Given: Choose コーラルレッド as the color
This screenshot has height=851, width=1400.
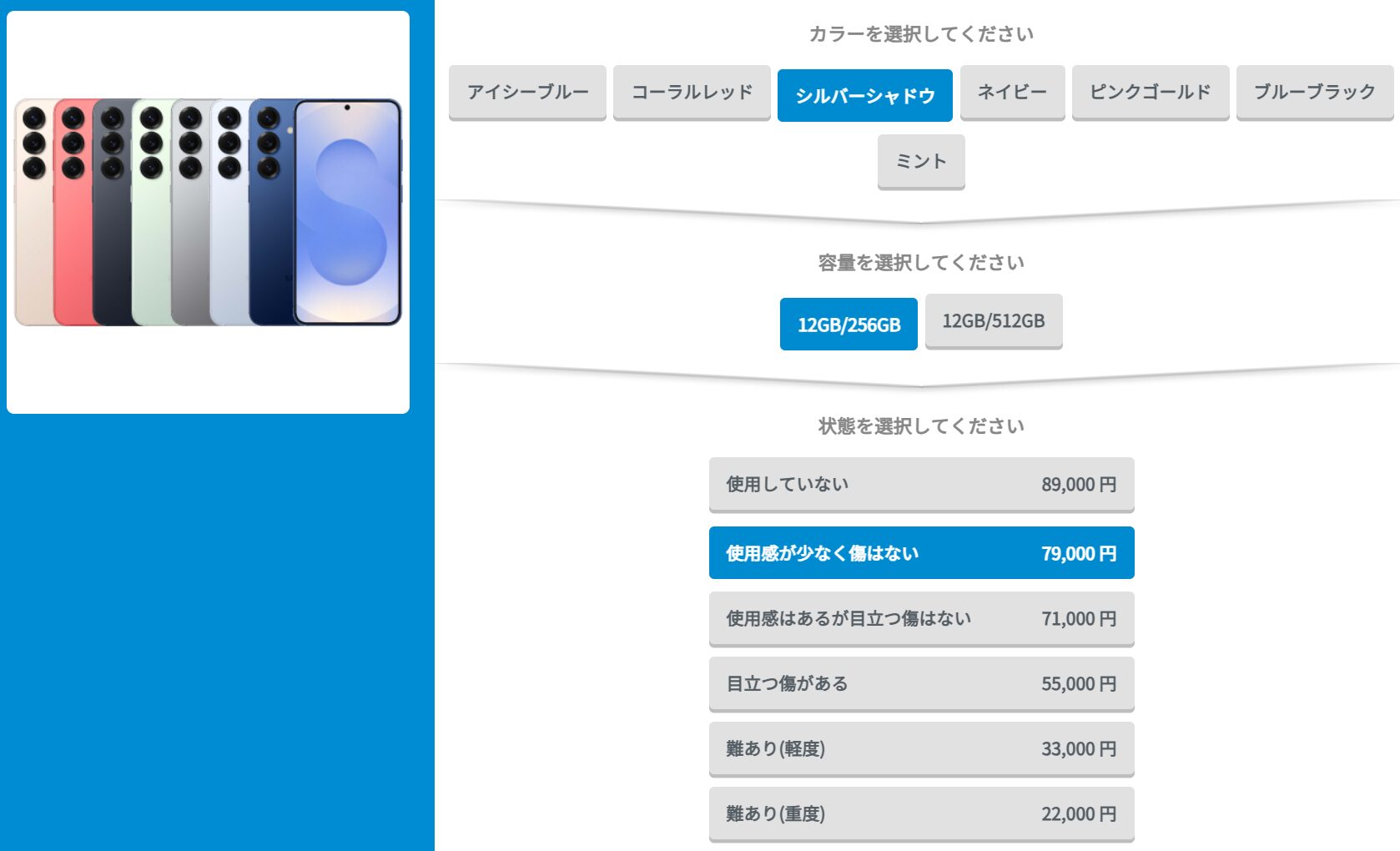Looking at the screenshot, I should tap(692, 92).
